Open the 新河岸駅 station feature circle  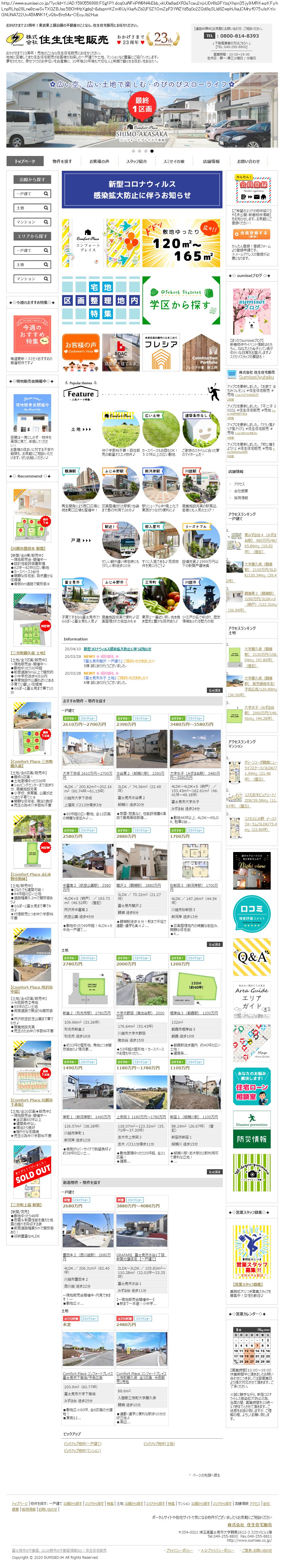coord(161,485)
